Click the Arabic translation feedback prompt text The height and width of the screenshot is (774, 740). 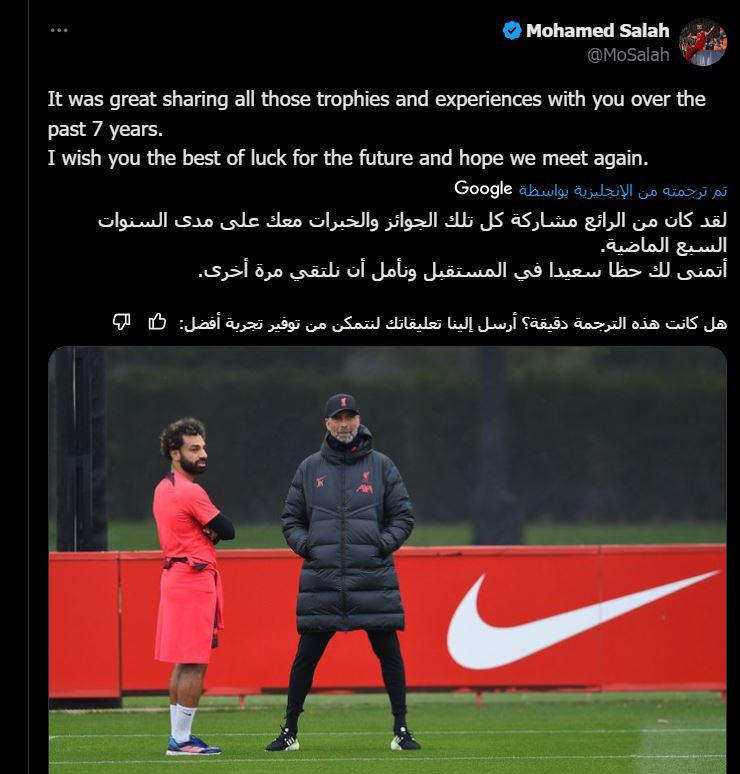(x=453, y=323)
